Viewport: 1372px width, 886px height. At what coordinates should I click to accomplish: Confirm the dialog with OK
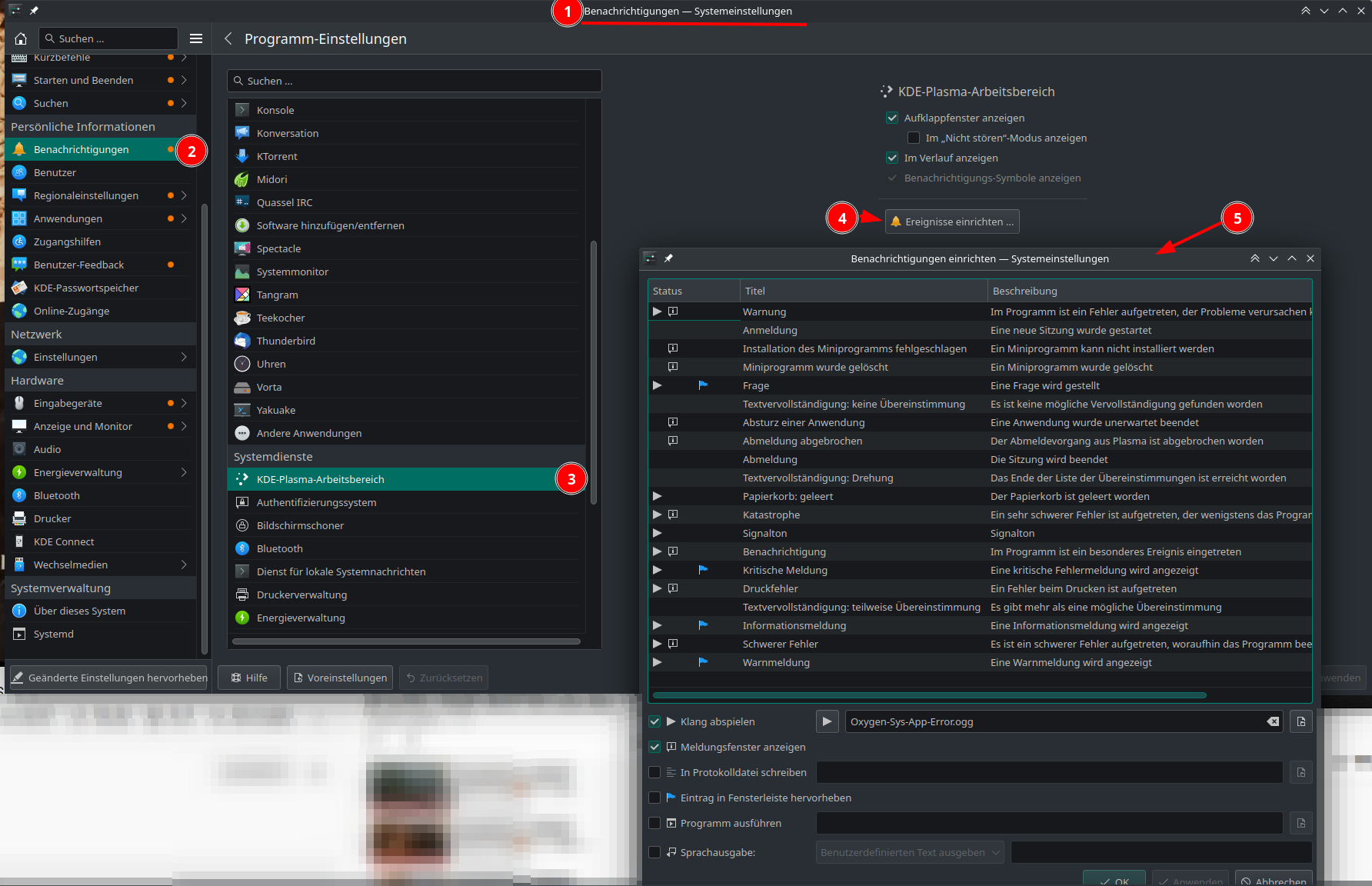(1114, 879)
